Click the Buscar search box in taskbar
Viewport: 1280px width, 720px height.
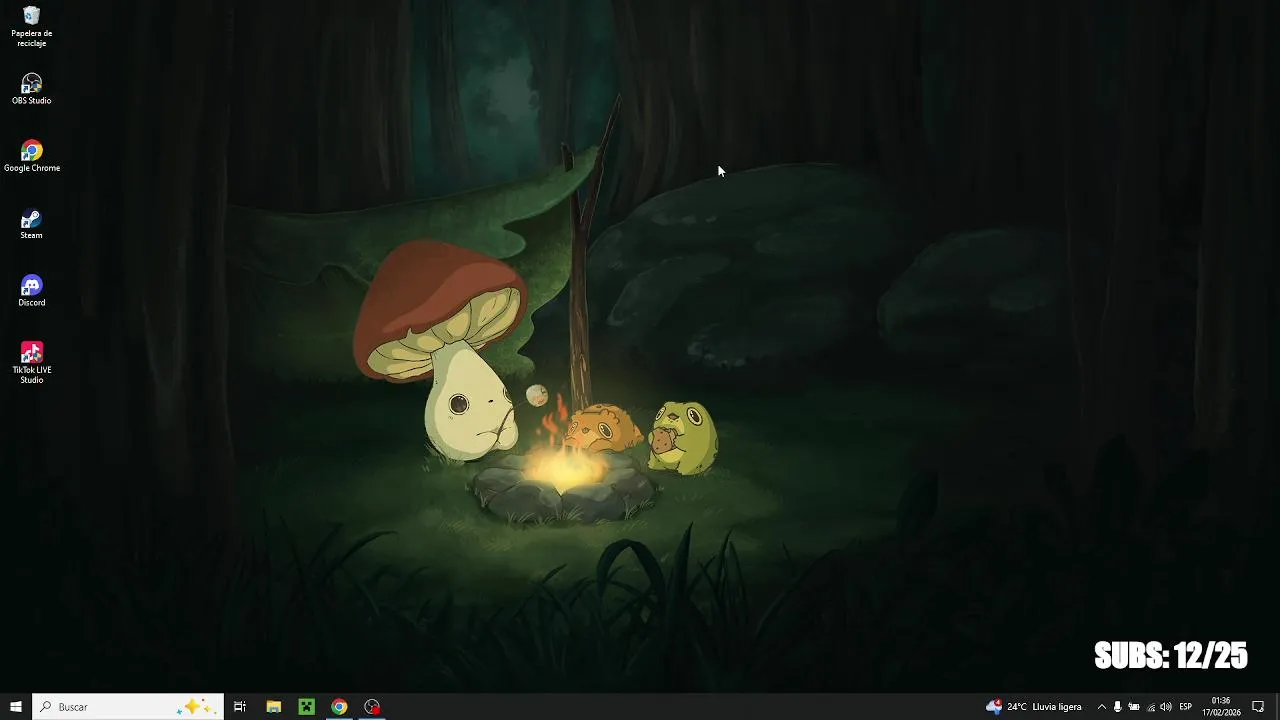pyautogui.click(x=128, y=707)
